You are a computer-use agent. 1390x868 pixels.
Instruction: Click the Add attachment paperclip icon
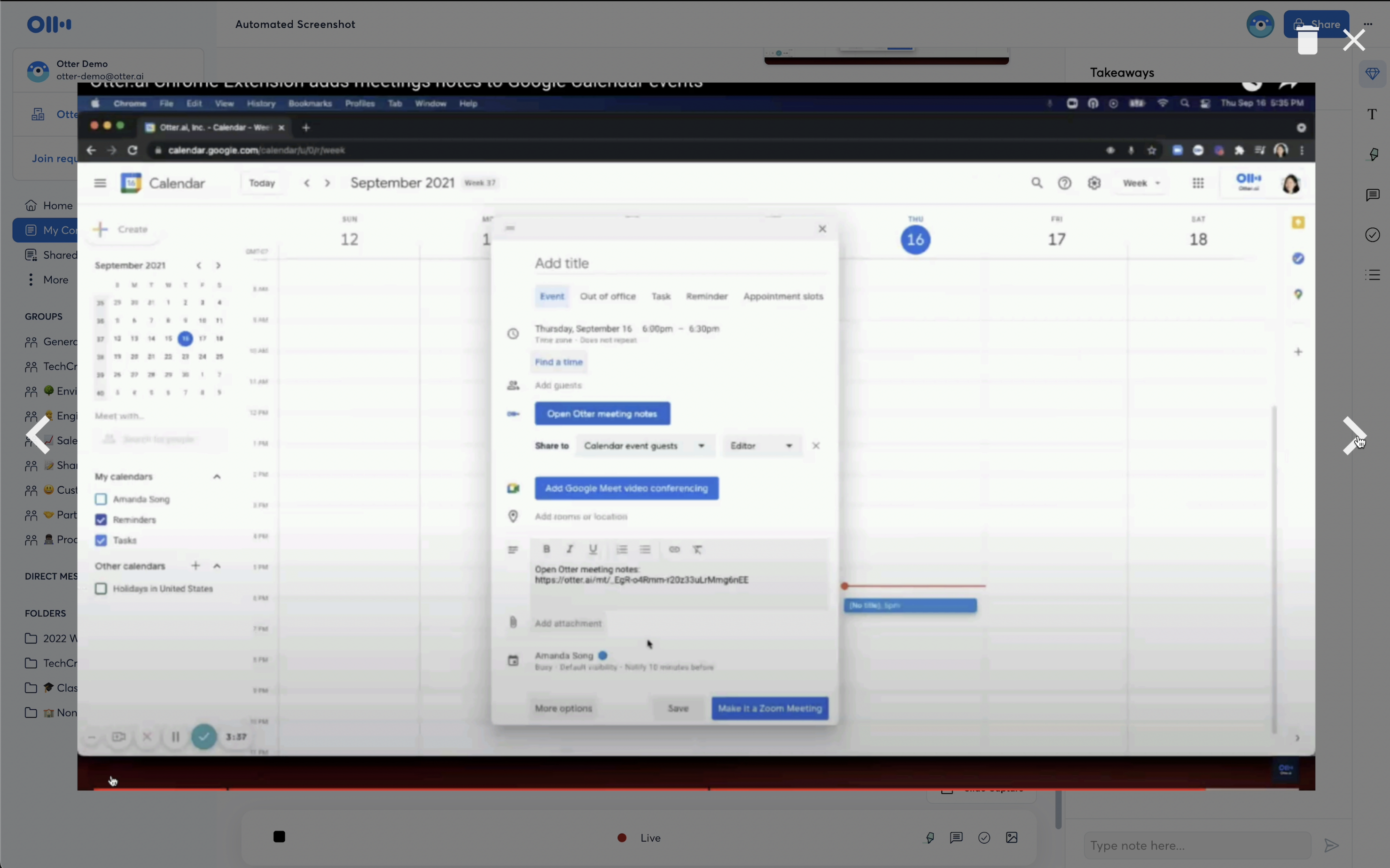(x=513, y=622)
